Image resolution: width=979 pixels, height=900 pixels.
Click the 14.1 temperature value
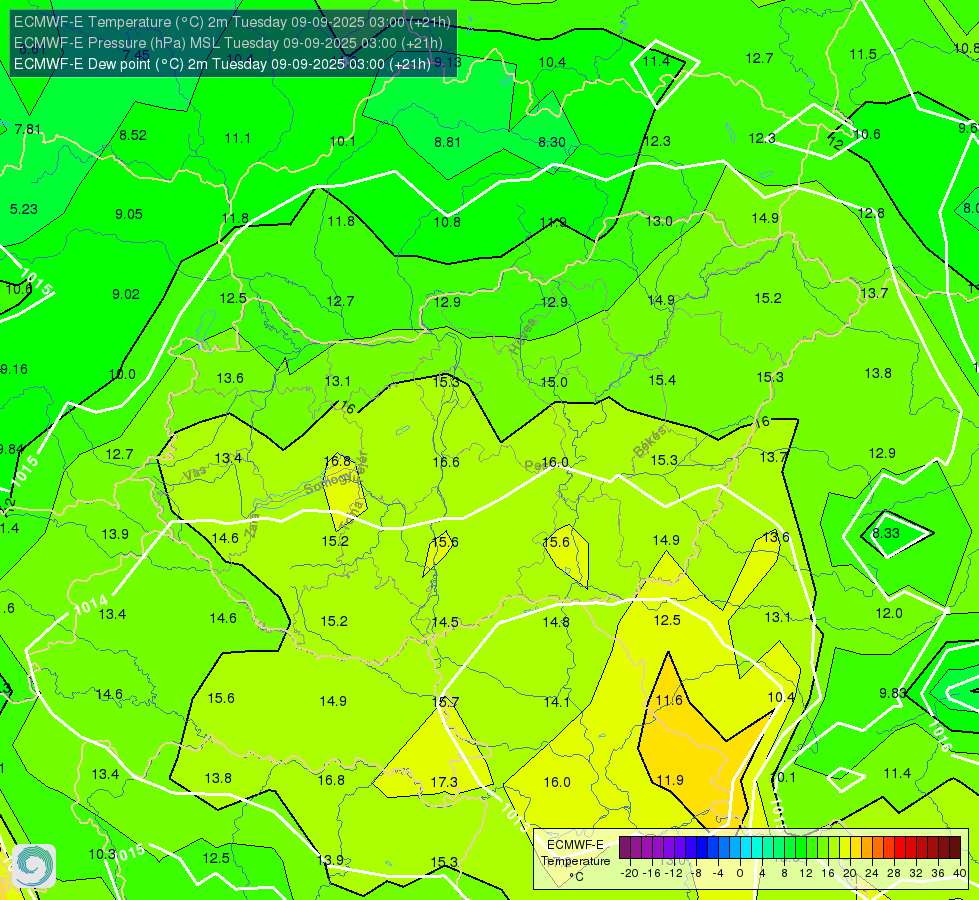[556, 702]
